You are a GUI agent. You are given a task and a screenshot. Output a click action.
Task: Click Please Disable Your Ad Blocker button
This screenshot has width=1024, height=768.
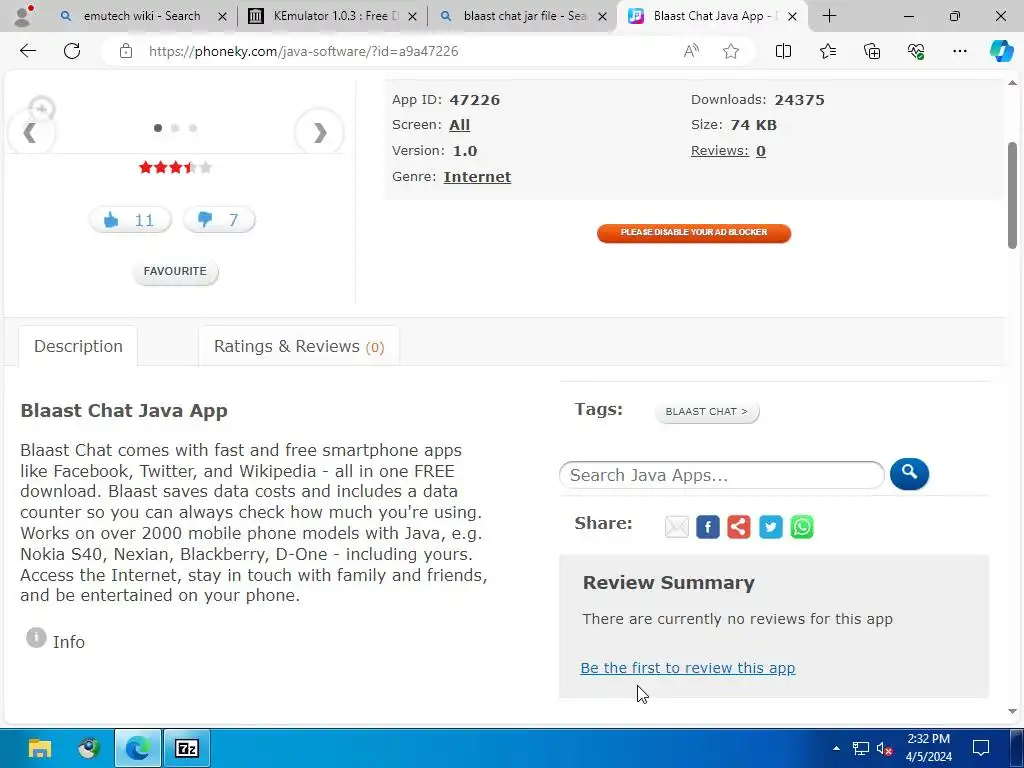(694, 232)
